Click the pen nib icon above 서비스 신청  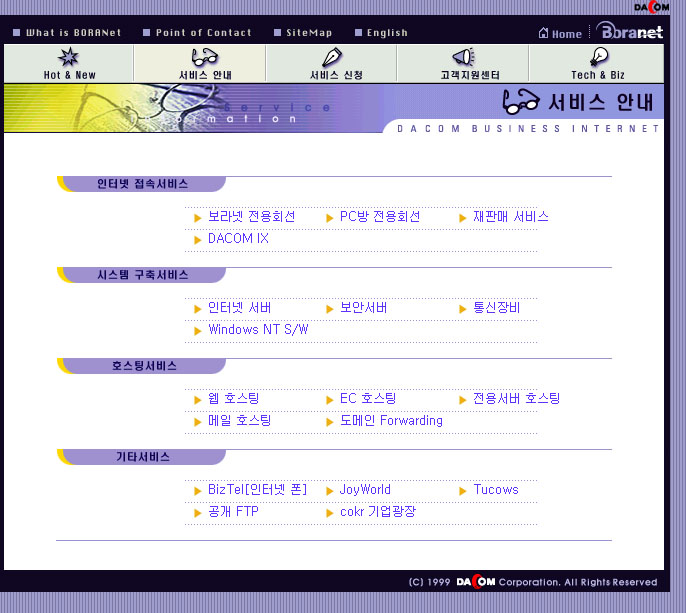coord(332,57)
